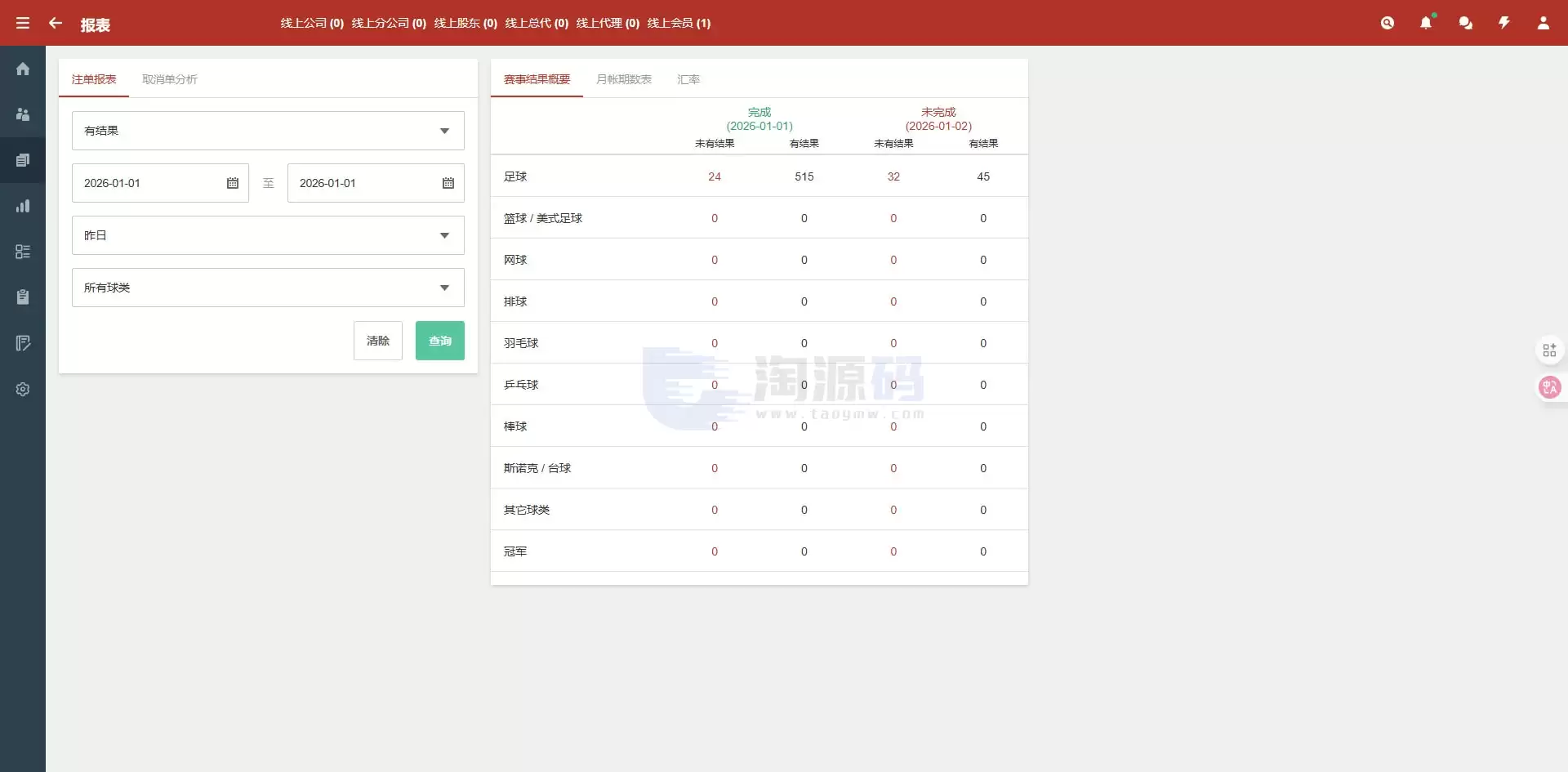Screen dimensions: 1568x772
Task: Click football incomplete unsettled count 32
Action: (893, 176)
